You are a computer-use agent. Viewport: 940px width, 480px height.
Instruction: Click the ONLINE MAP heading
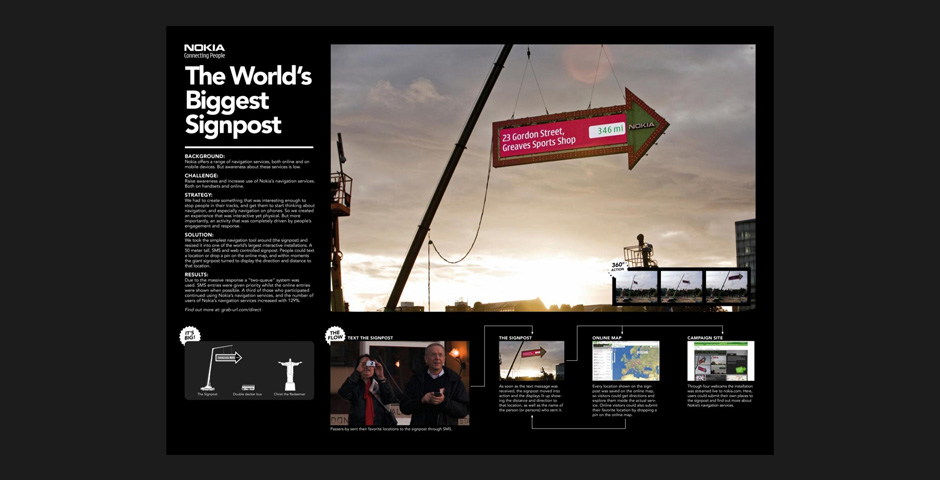pos(607,338)
